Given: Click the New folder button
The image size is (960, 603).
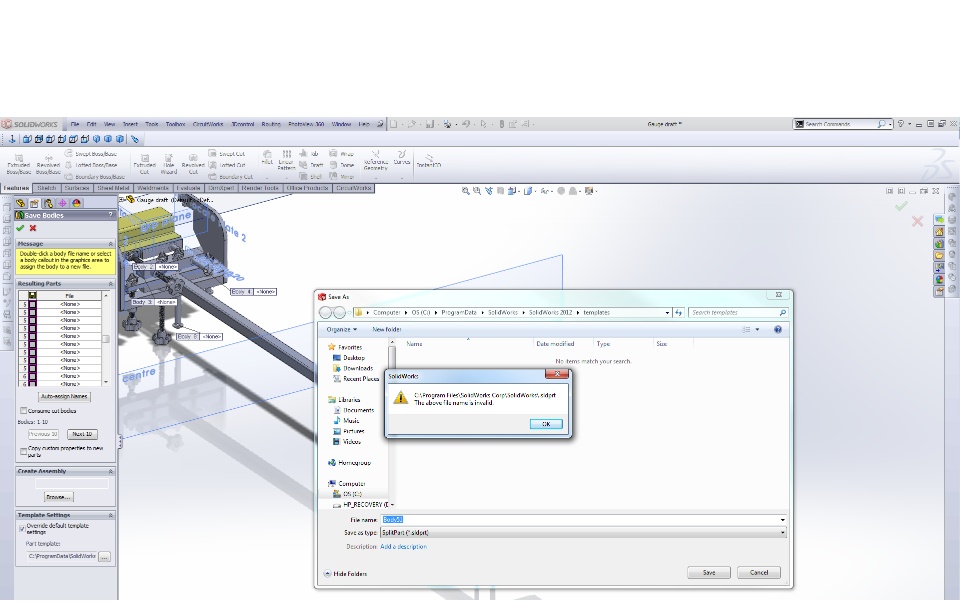Looking at the screenshot, I should [387, 329].
